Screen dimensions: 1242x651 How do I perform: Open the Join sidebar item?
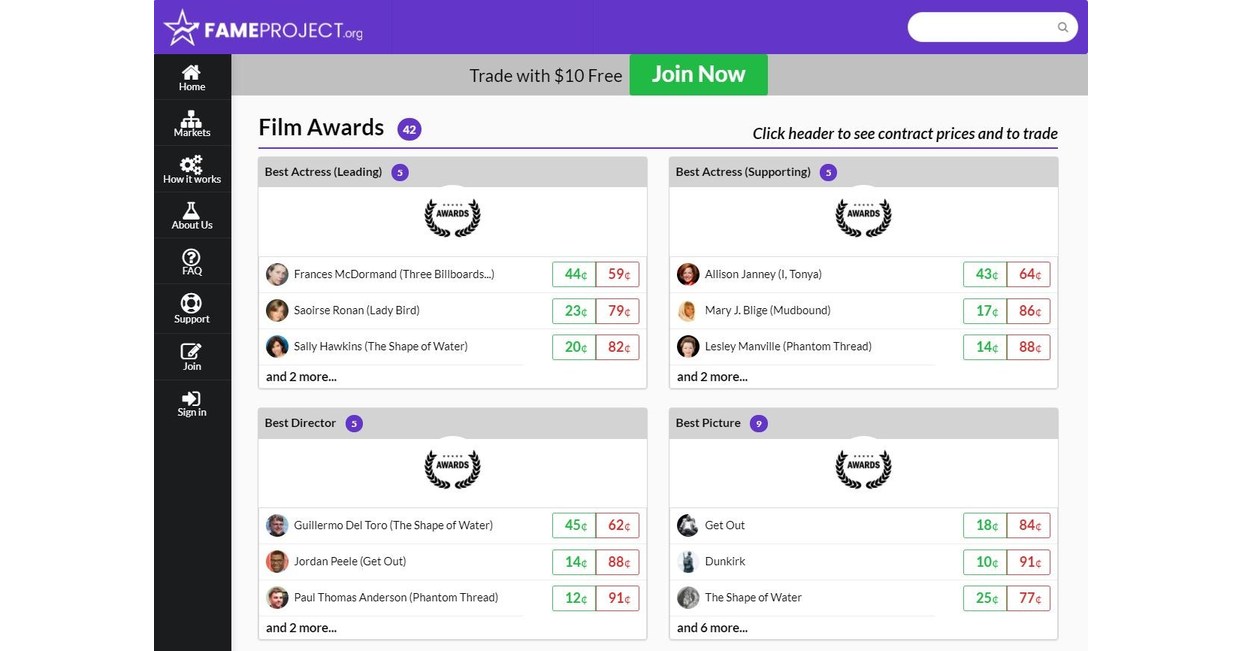[192, 356]
